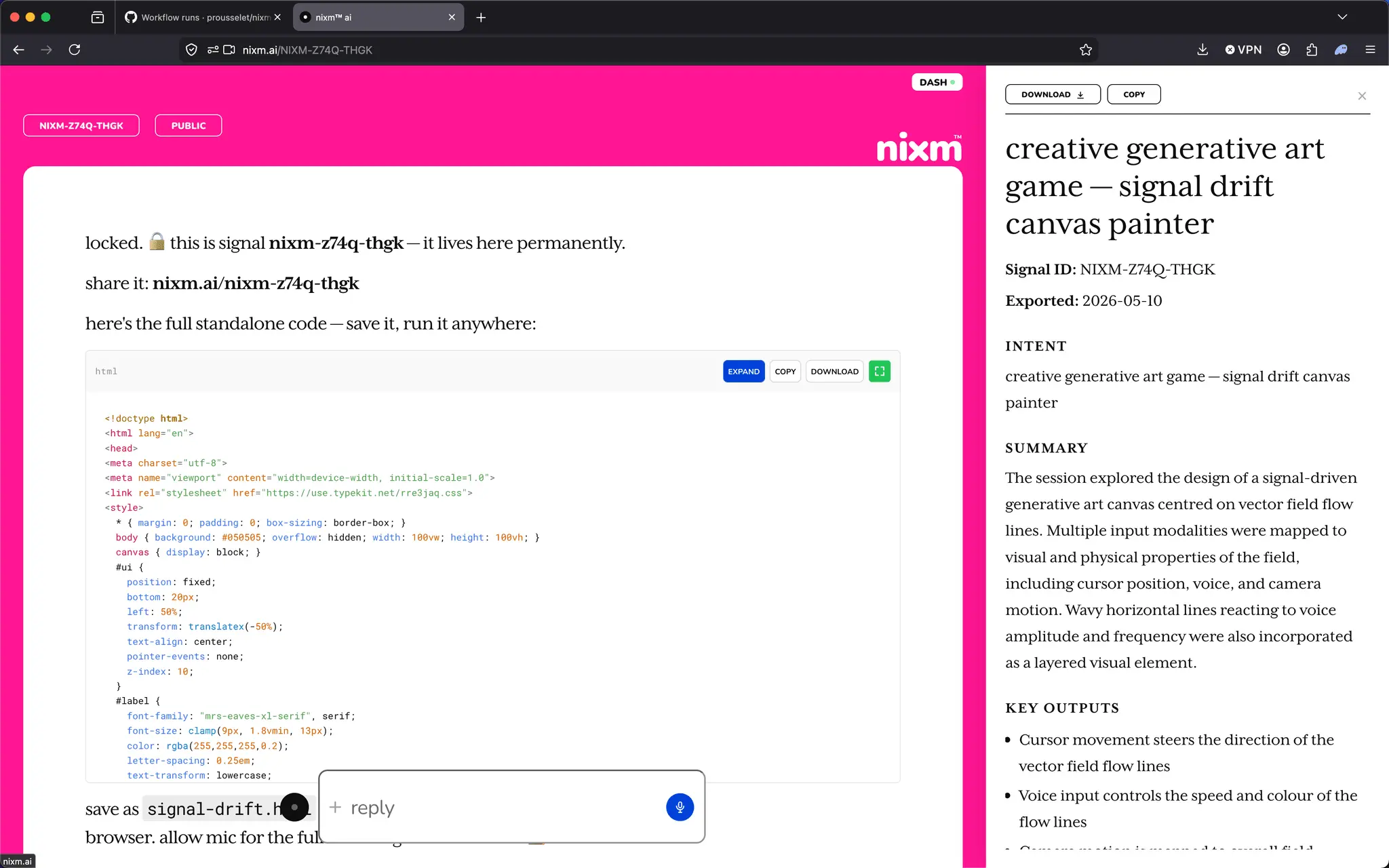Switch to Workflow runs GitHub tab
The width and height of the screenshot is (1389, 868).
coord(203,17)
